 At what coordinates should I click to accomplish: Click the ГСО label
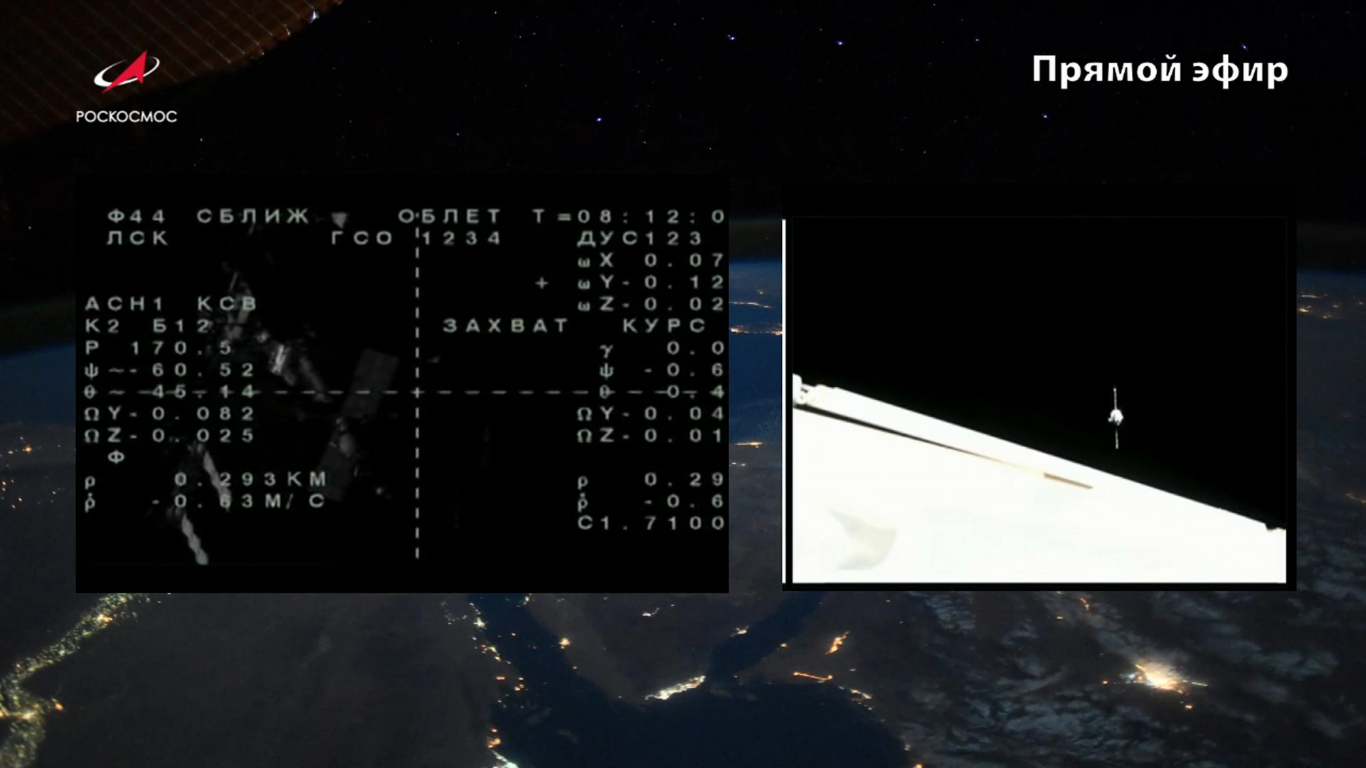pyautogui.click(x=363, y=238)
